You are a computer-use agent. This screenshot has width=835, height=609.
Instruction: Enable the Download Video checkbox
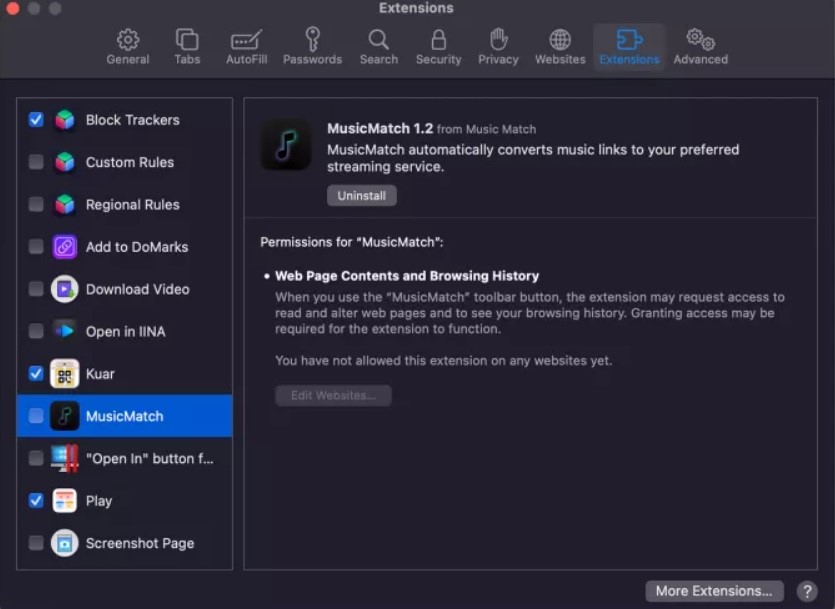tap(36, 289)
